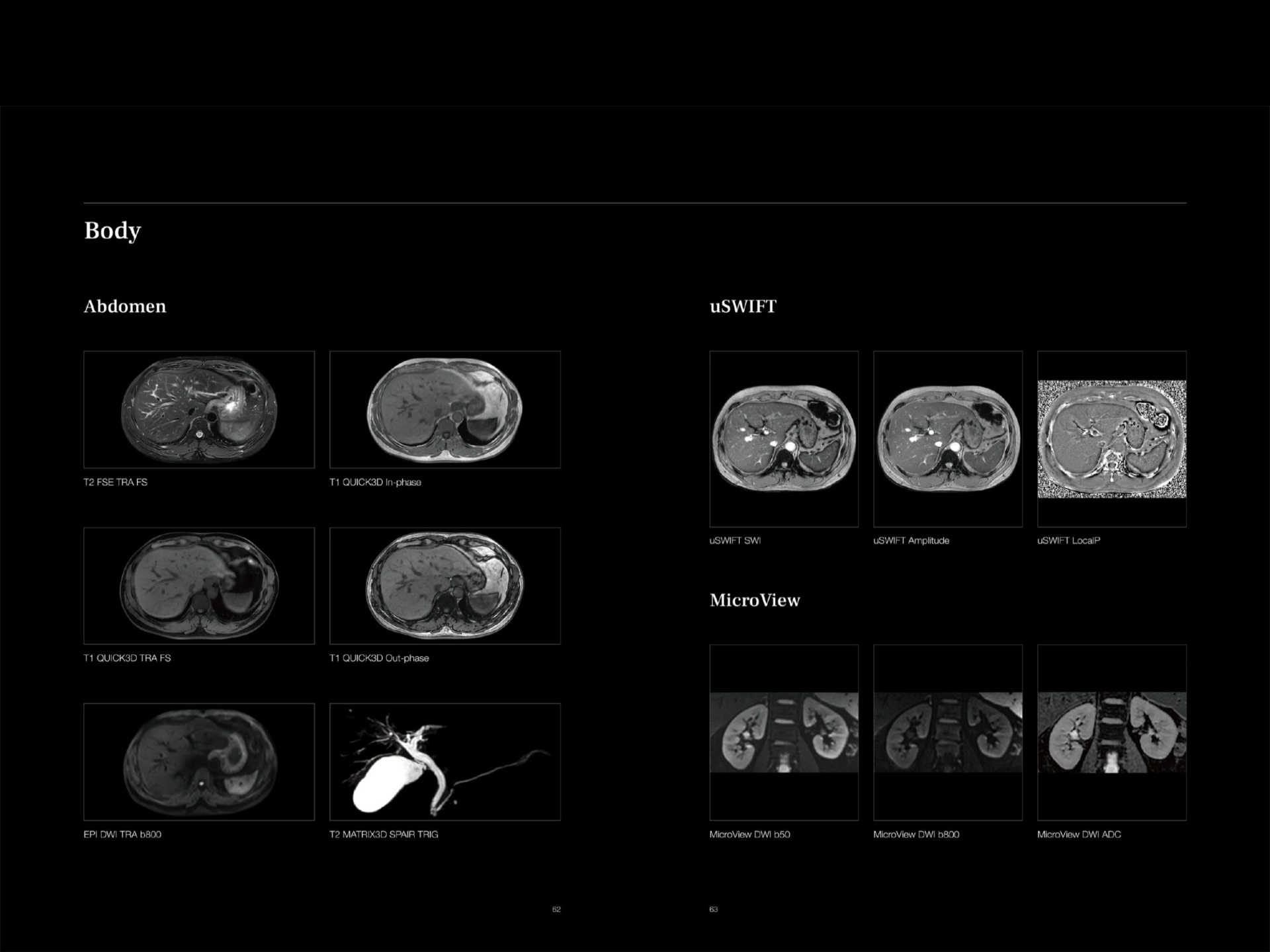Open the EPI DWI TRA b800 scan image
Viewport: 1270px width, 952px height.
198,760
